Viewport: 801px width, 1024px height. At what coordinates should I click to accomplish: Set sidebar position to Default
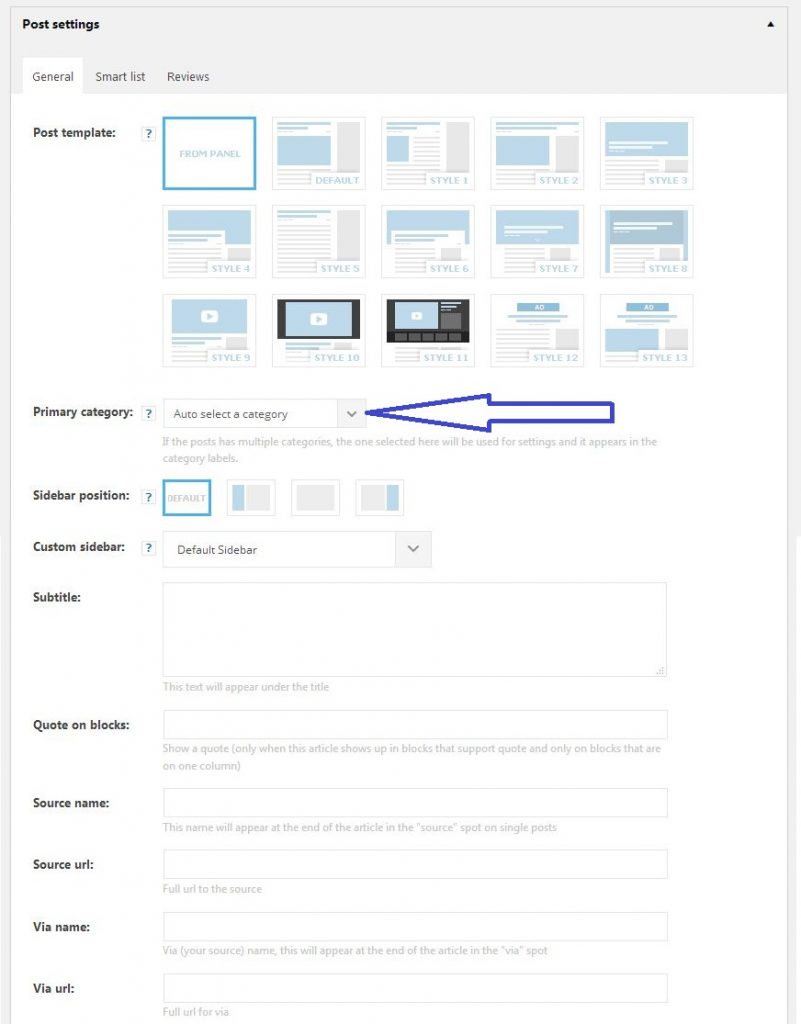point(187,497)
